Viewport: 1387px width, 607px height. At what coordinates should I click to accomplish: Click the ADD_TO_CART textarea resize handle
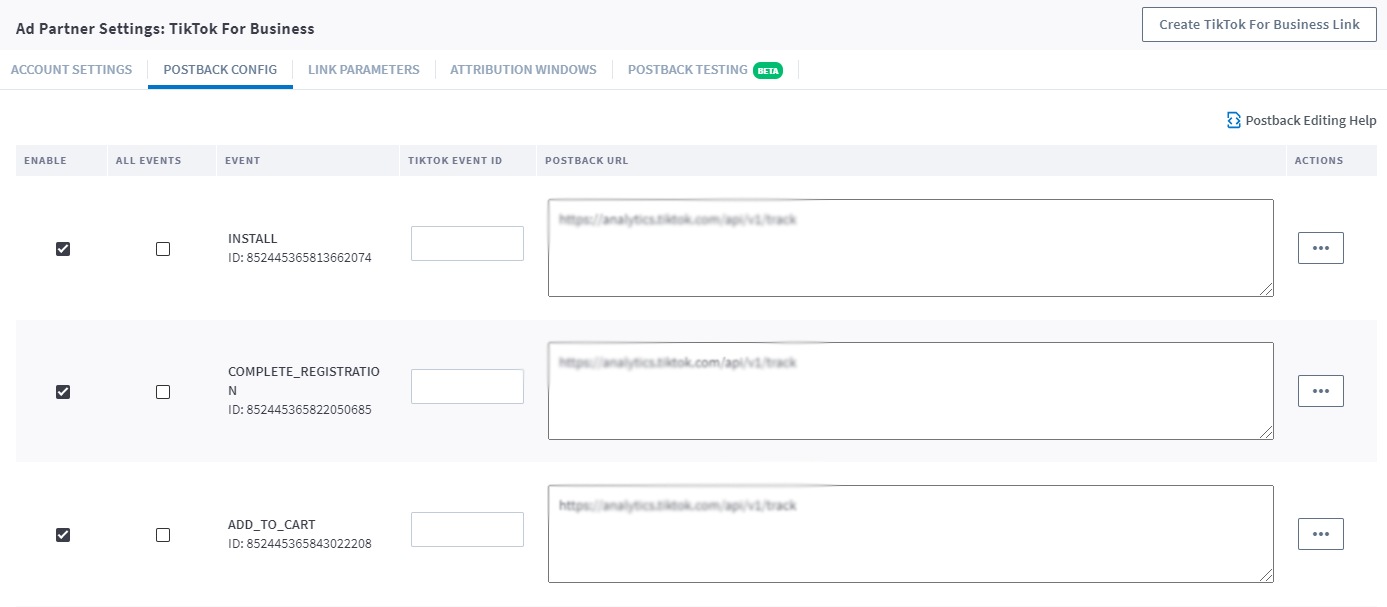coord(1267,576)
